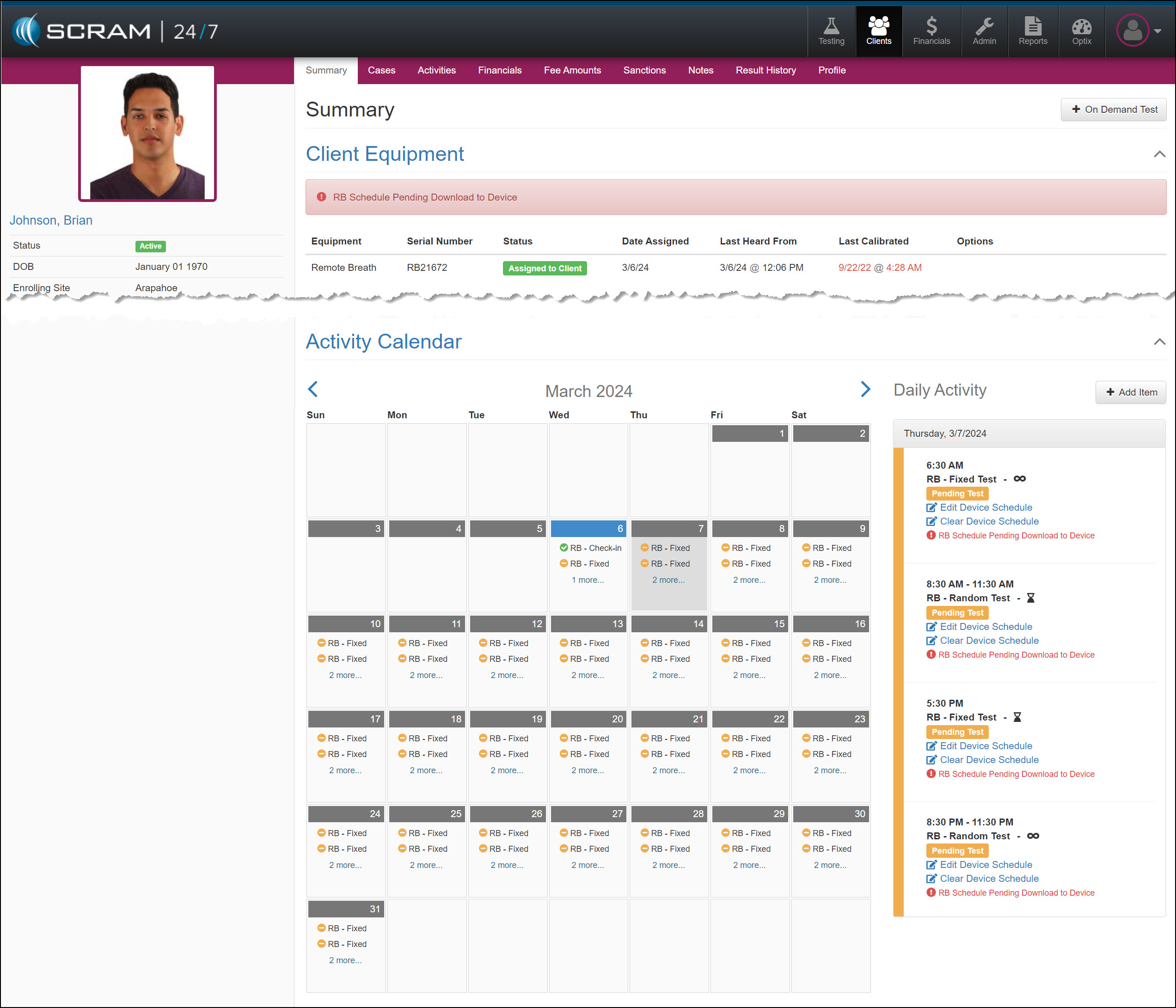Screen dimensions: 1176x1008
Task: Click the client photo thumbnail
Action: pos(147,134)
